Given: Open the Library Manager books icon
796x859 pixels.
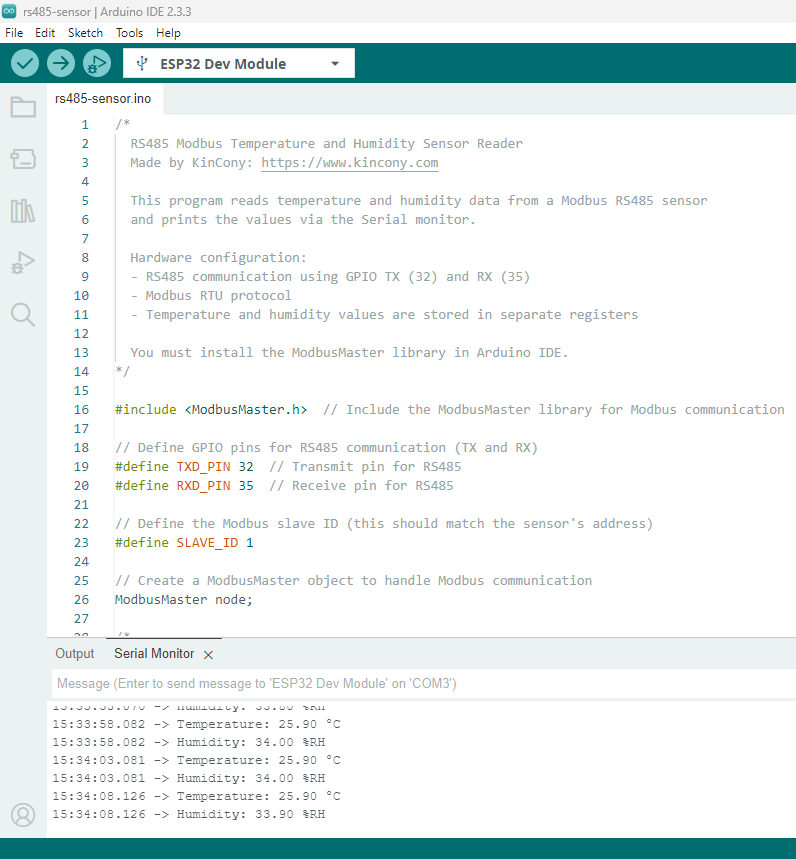Looking at the screenshot, I should 23,211.
